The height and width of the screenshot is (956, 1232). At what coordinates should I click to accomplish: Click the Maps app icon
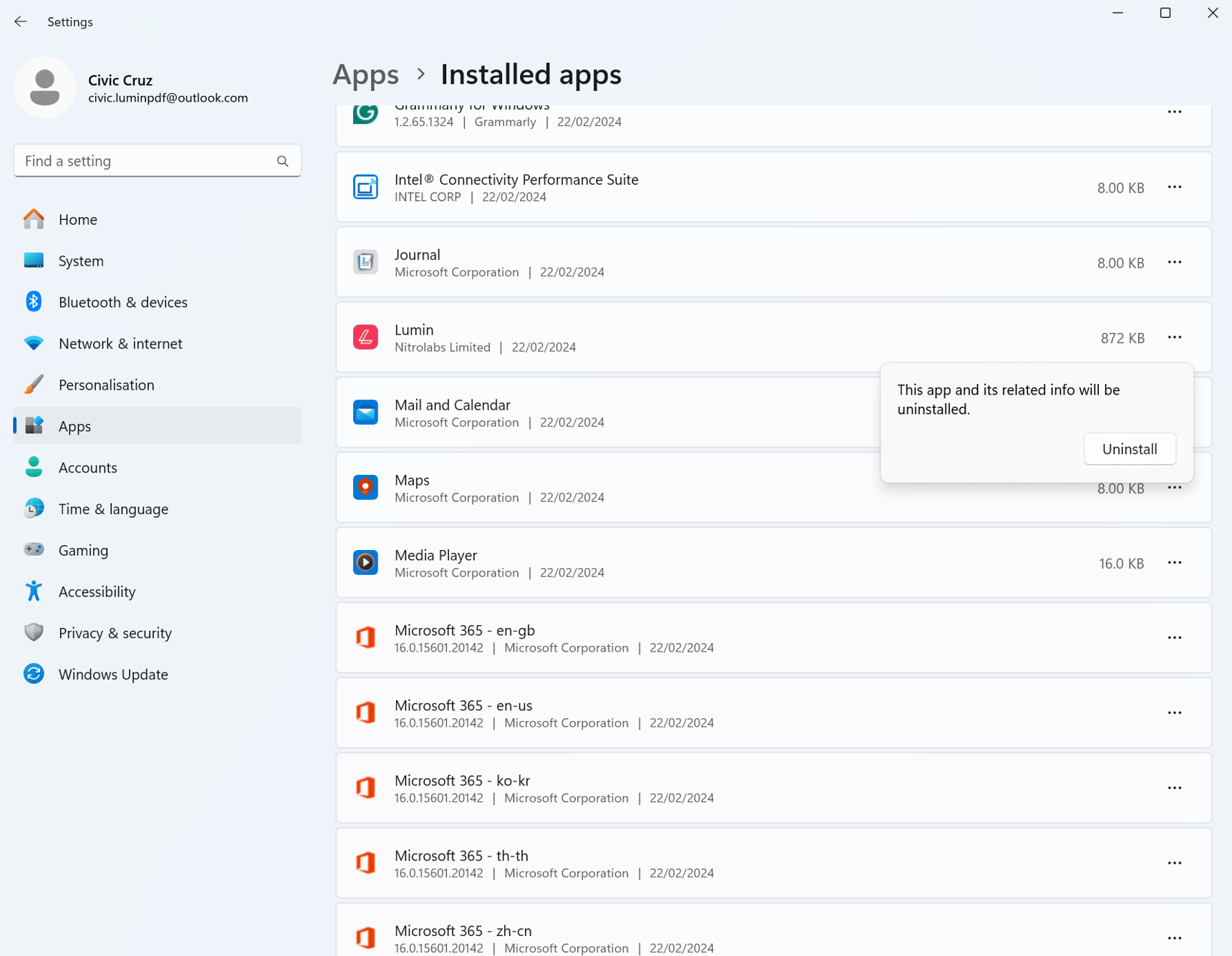[x=365, y=487]
